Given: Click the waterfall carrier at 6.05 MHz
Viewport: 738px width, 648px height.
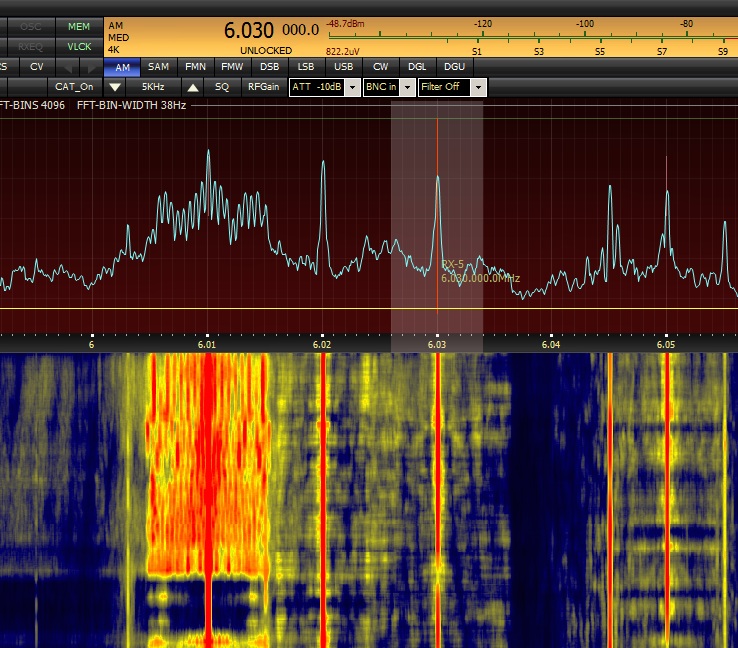Looking at the screenshot, I should click(667, 499).
